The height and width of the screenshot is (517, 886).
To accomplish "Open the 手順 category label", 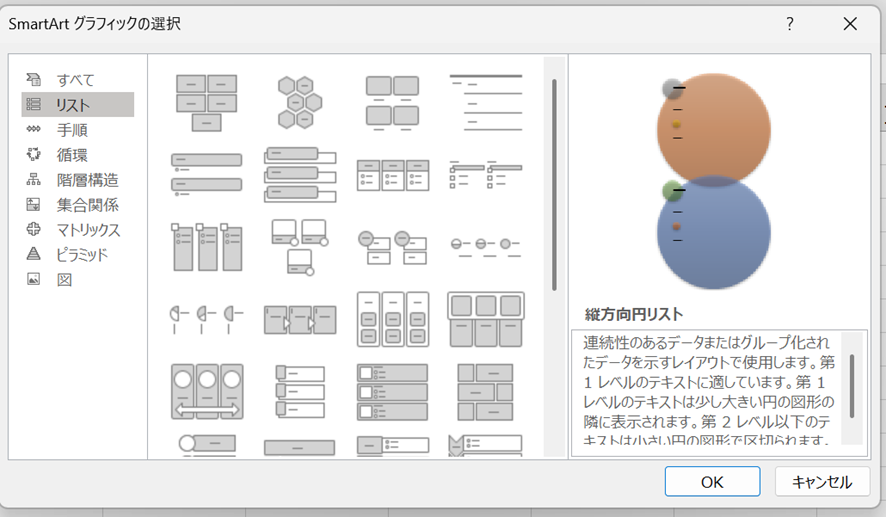I will pyautogui.click(x=72, y=130).
